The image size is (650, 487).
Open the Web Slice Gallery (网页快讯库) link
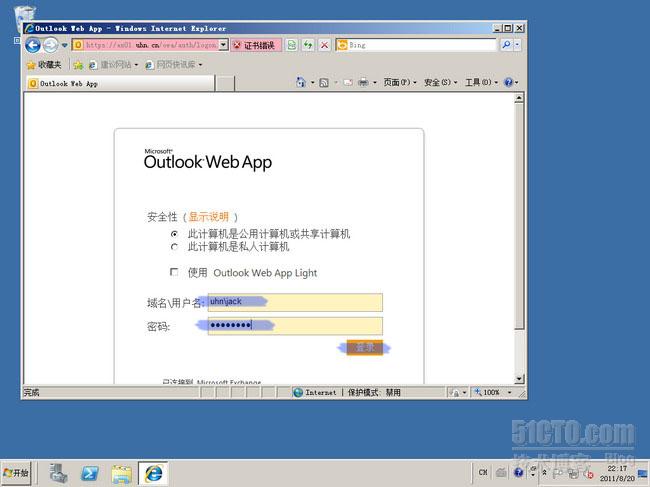[174, 65]
